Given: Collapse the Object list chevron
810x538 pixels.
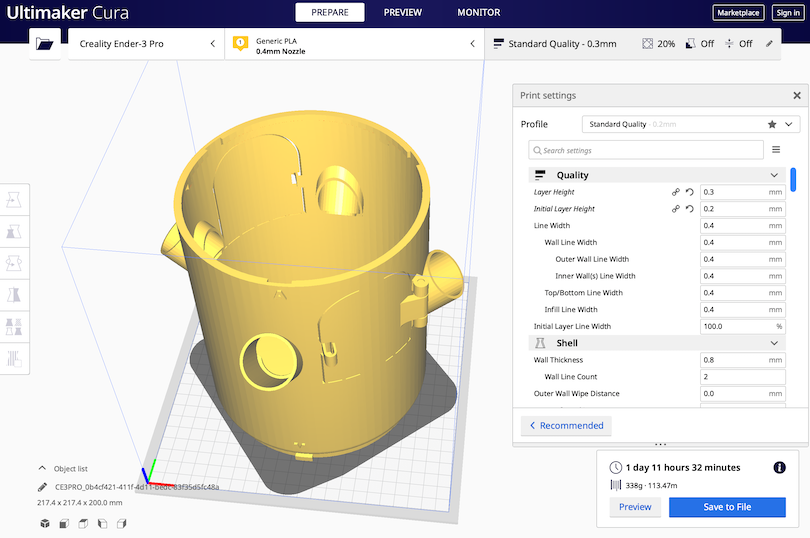Looking at the screenshot, I should pyautogui.click(x=42, y=468).
